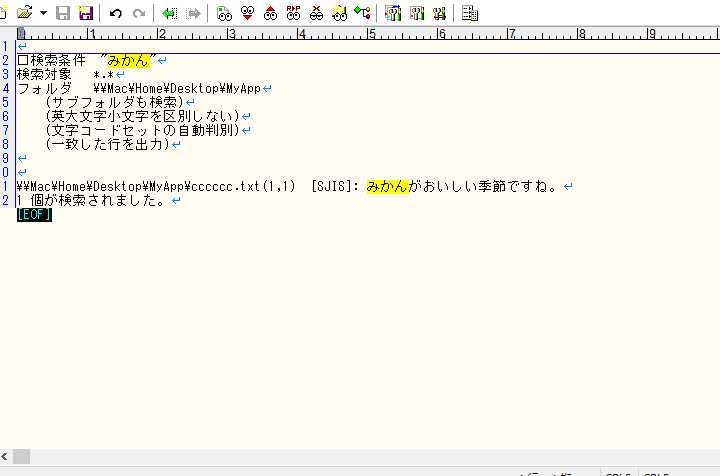Clear search marks with red X binoculars

click(x=316, y=13)
